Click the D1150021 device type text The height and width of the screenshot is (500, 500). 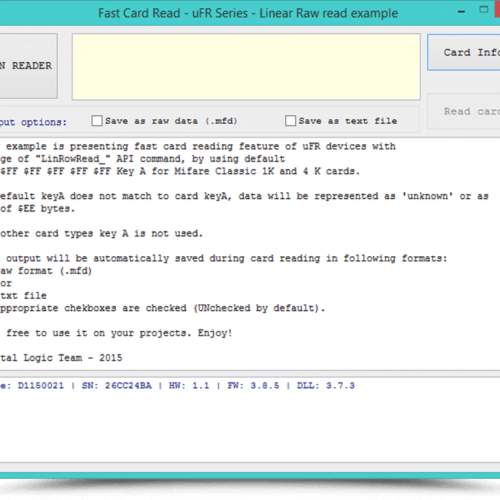pos(41,386)
